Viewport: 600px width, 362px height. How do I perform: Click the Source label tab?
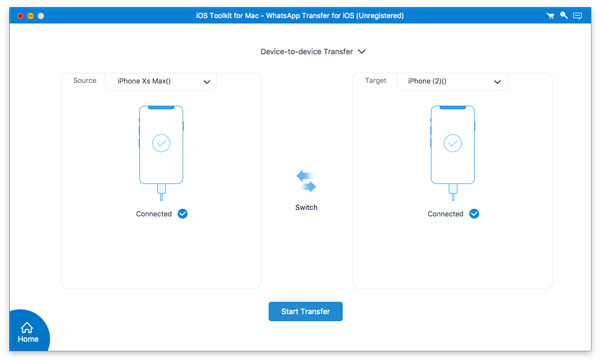[x=85, y=81]
